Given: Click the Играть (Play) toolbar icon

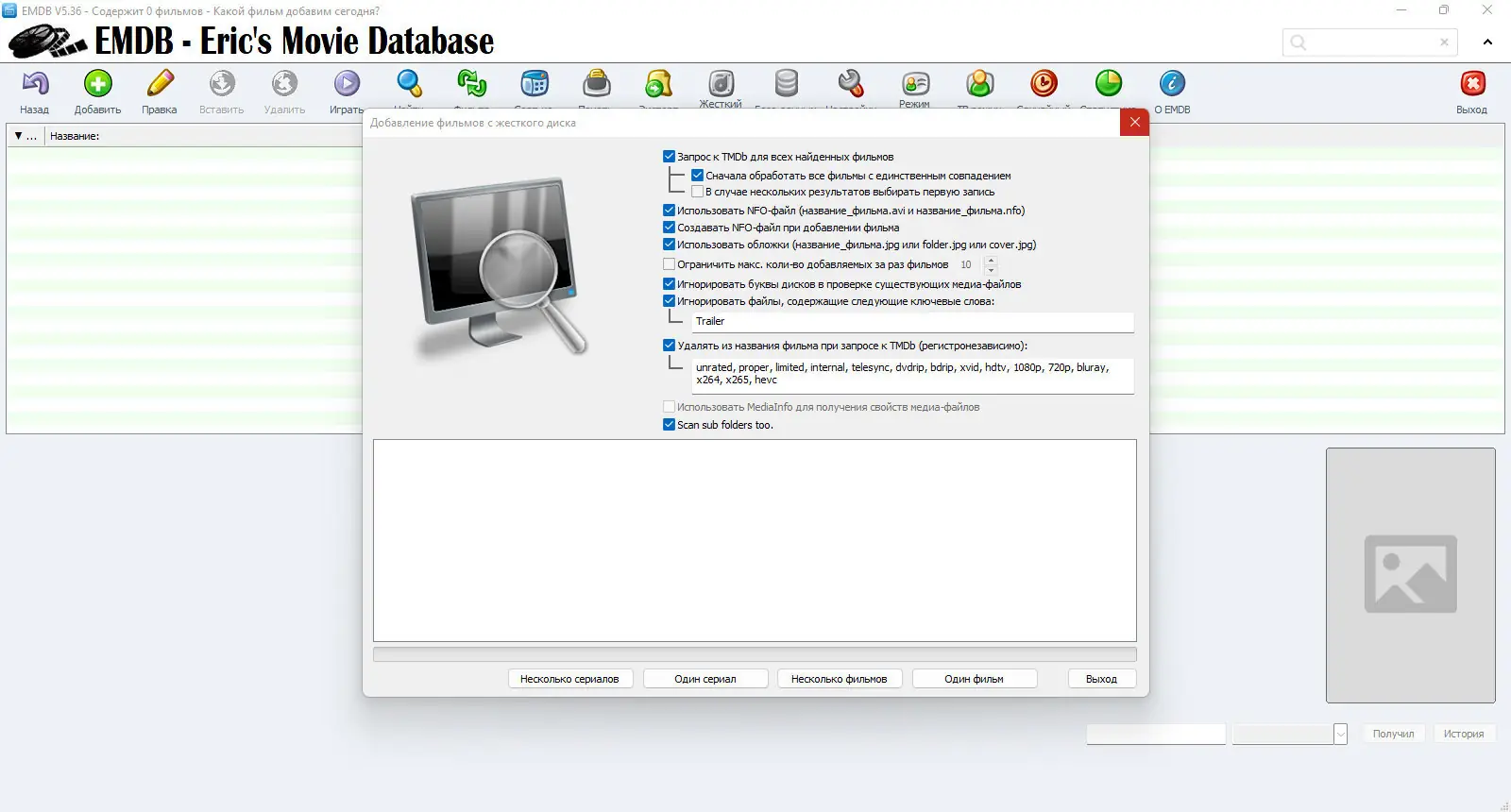Looking at the screenshot, I should [x=347, y=84].
